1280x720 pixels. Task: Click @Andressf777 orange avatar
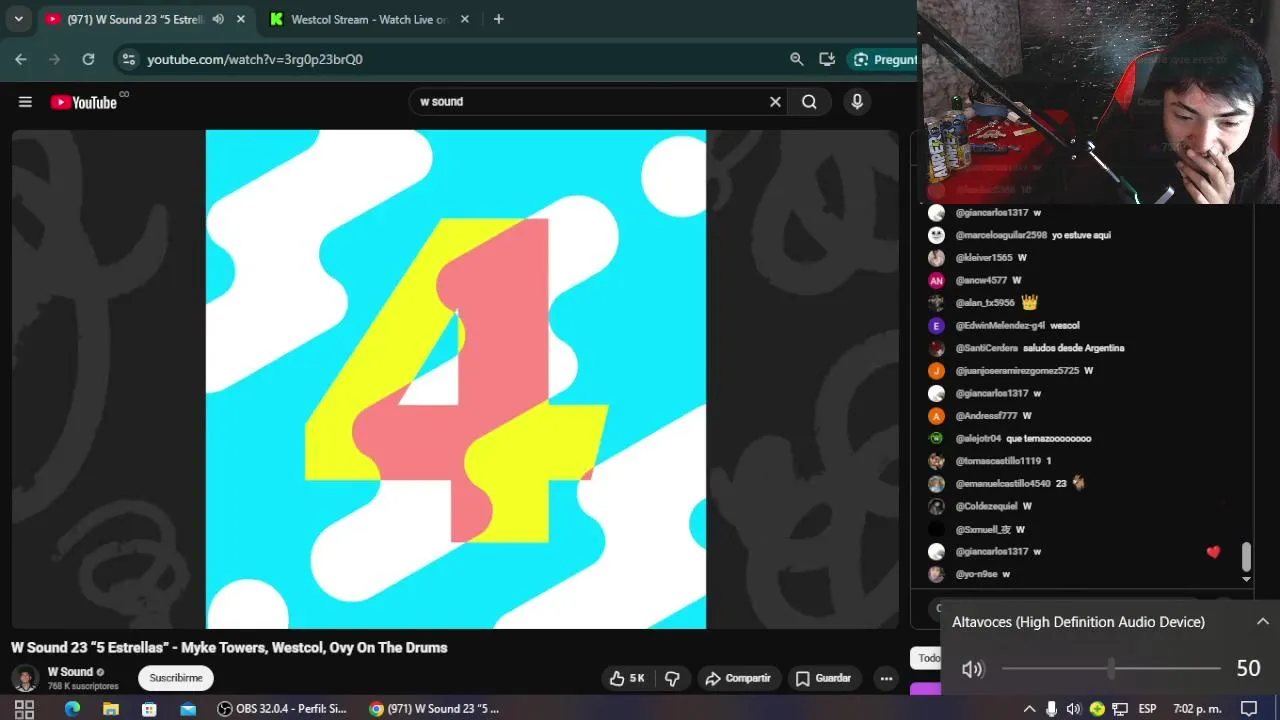click(x=936, y=416)
